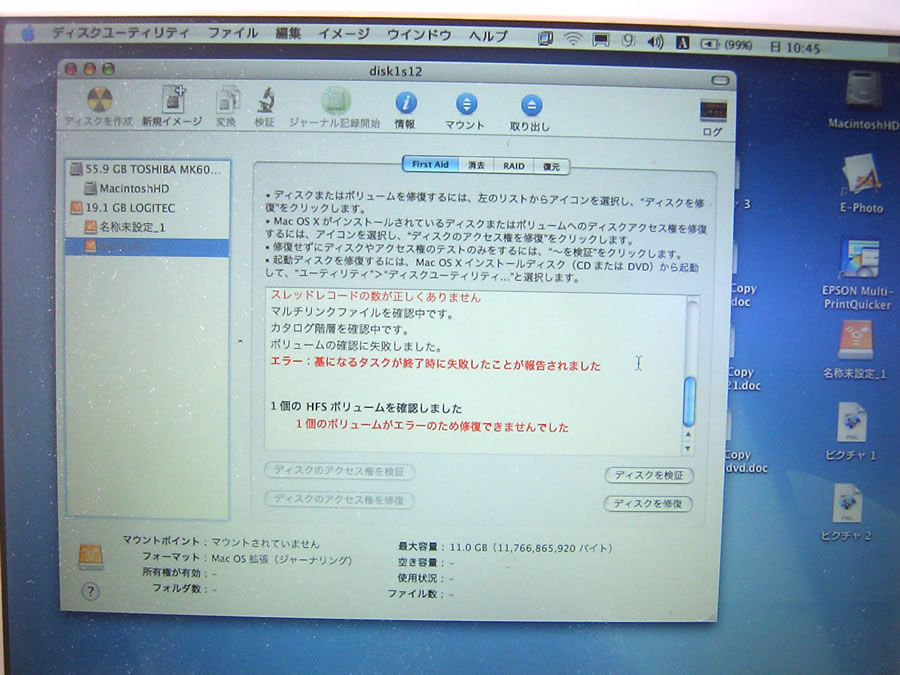Open the ウインドウ menu

pos(419,35)
